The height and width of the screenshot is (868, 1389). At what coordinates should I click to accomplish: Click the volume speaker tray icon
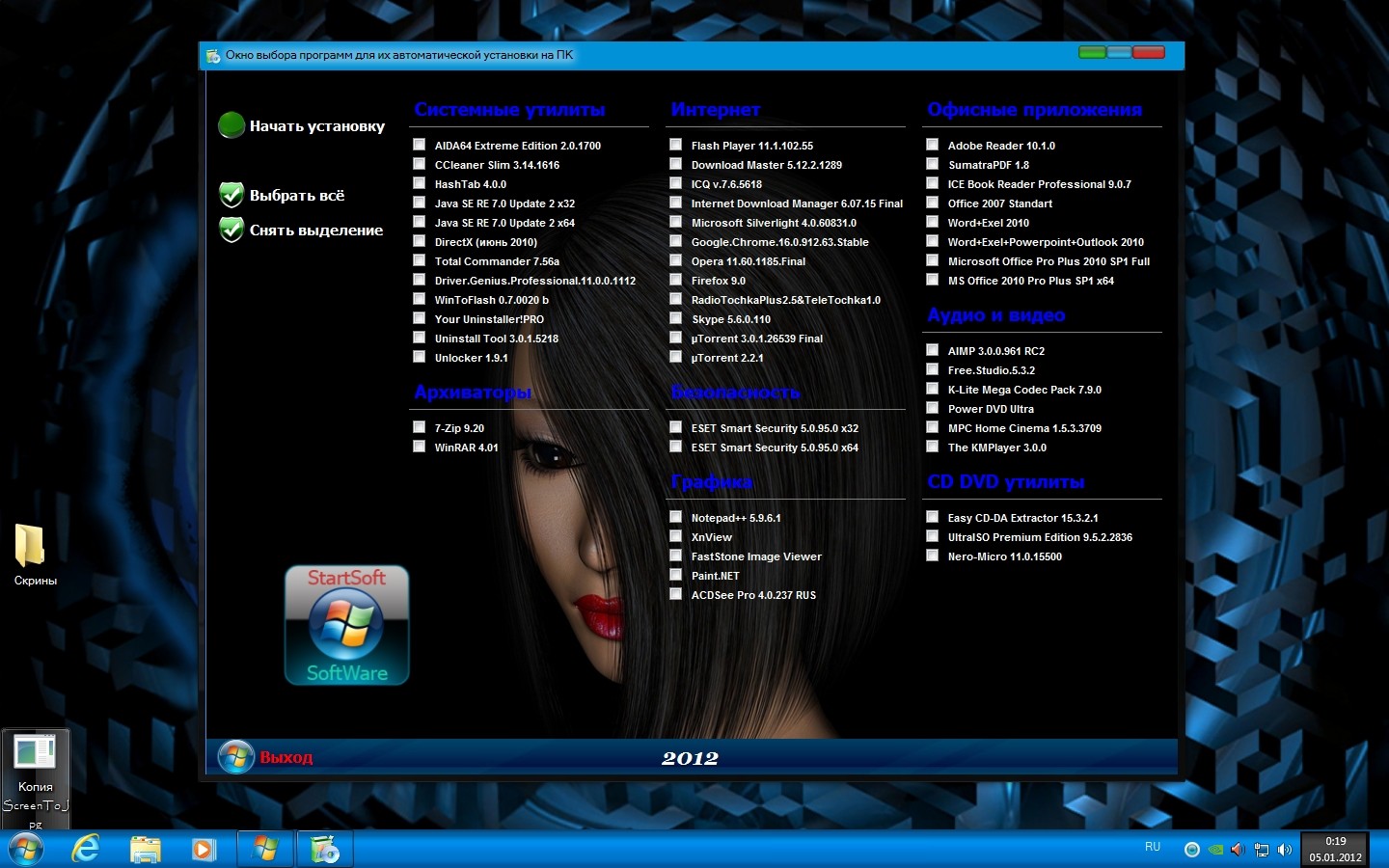[x=1285, y=850]
